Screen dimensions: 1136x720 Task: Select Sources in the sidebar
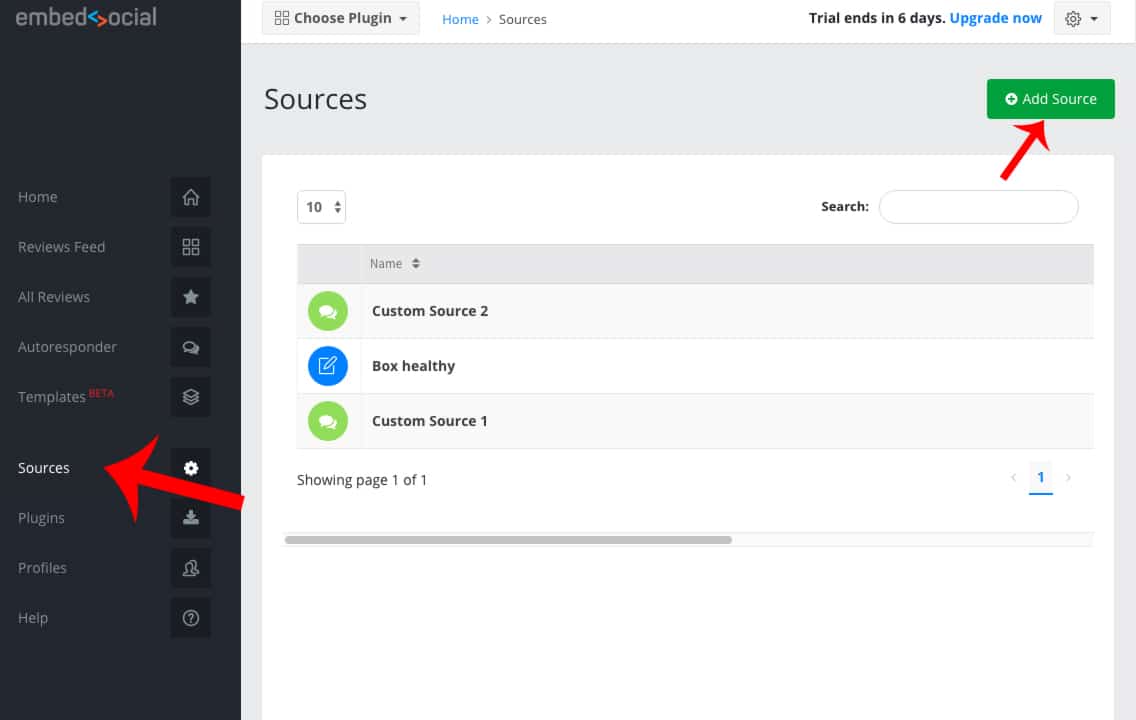click(x=43, y=468)
